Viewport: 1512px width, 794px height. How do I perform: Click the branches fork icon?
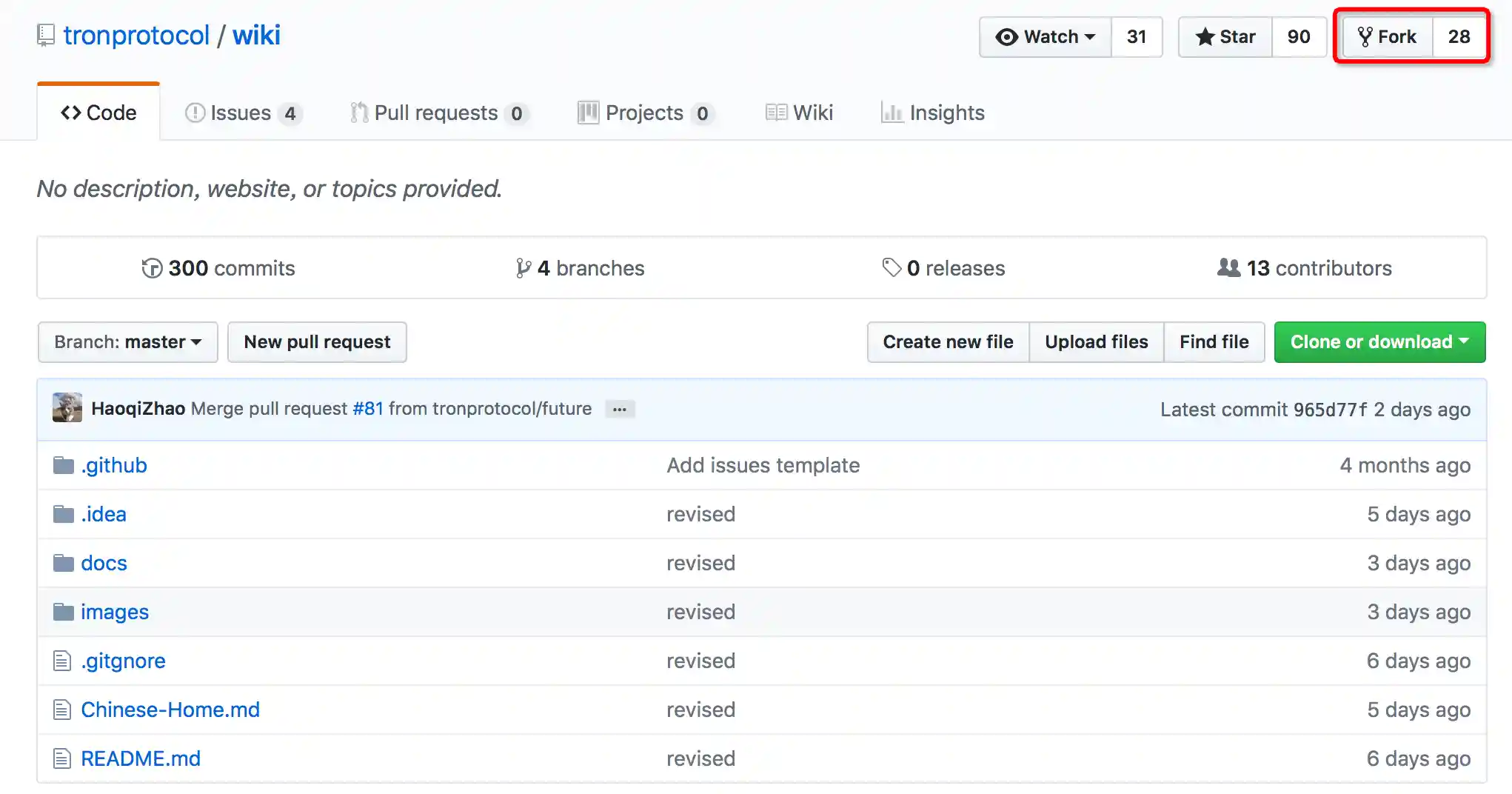click(523, 268)
